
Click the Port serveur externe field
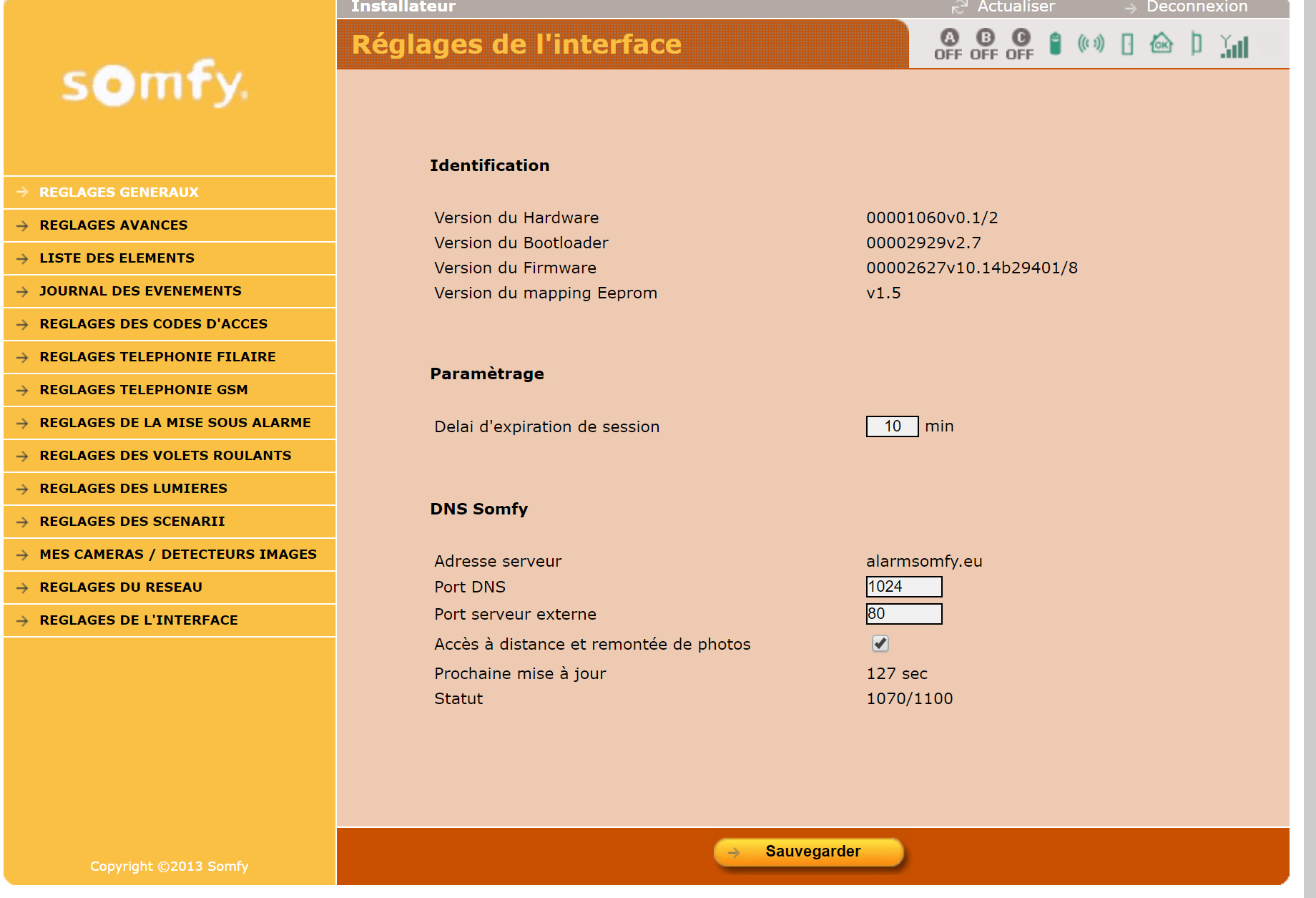904,614
